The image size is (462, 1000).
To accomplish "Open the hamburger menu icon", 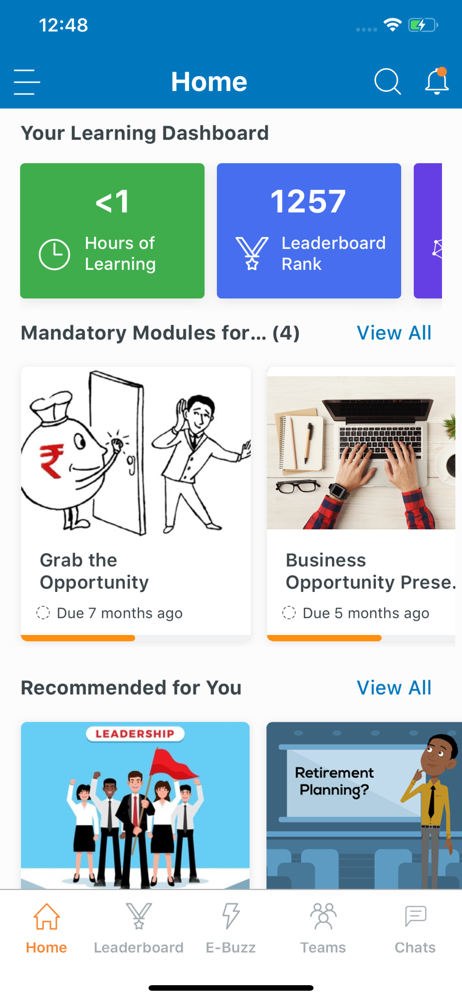I will click(x=27, y=82).
